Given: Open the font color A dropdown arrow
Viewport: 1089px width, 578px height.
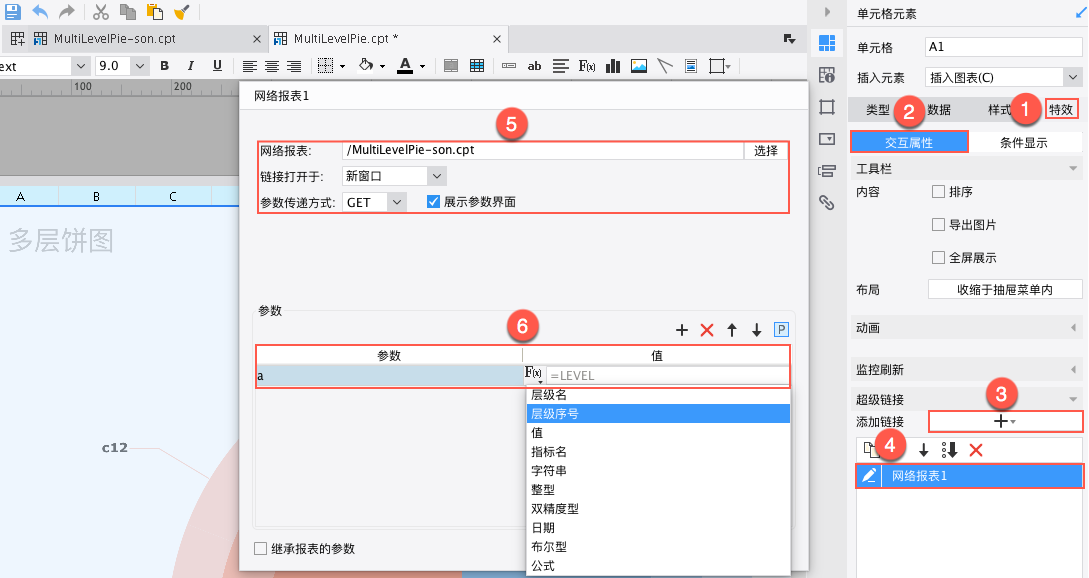Looking at the screenshot, I should (422, 67).
